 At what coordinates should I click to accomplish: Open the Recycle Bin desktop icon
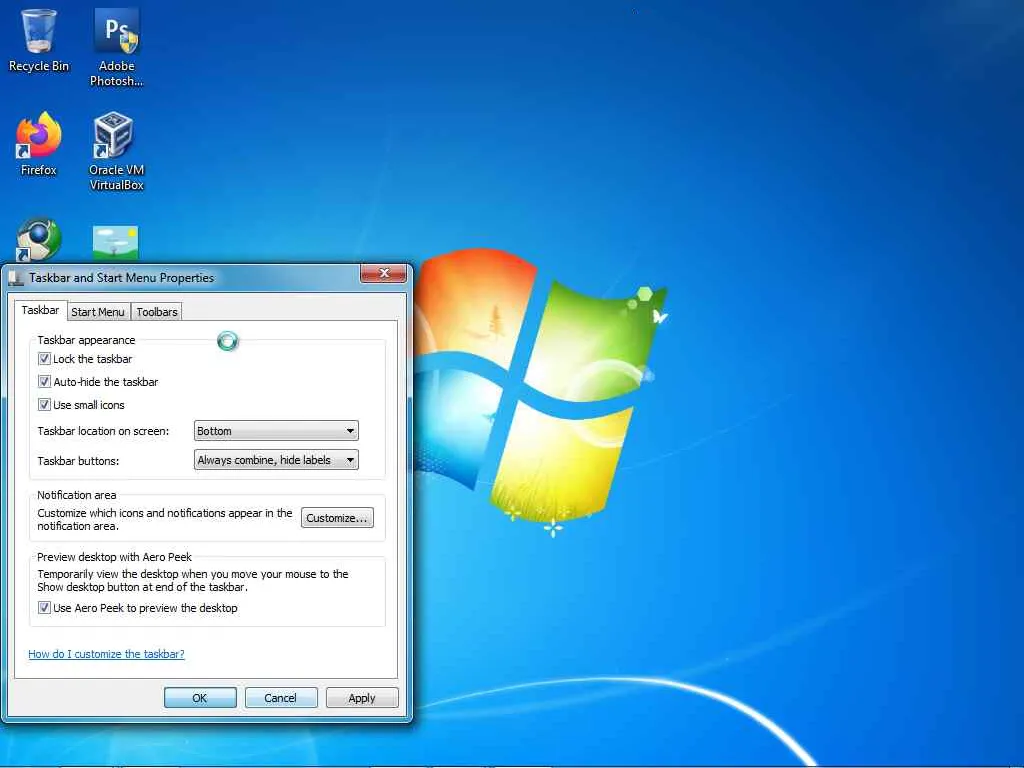pos(39,39)
